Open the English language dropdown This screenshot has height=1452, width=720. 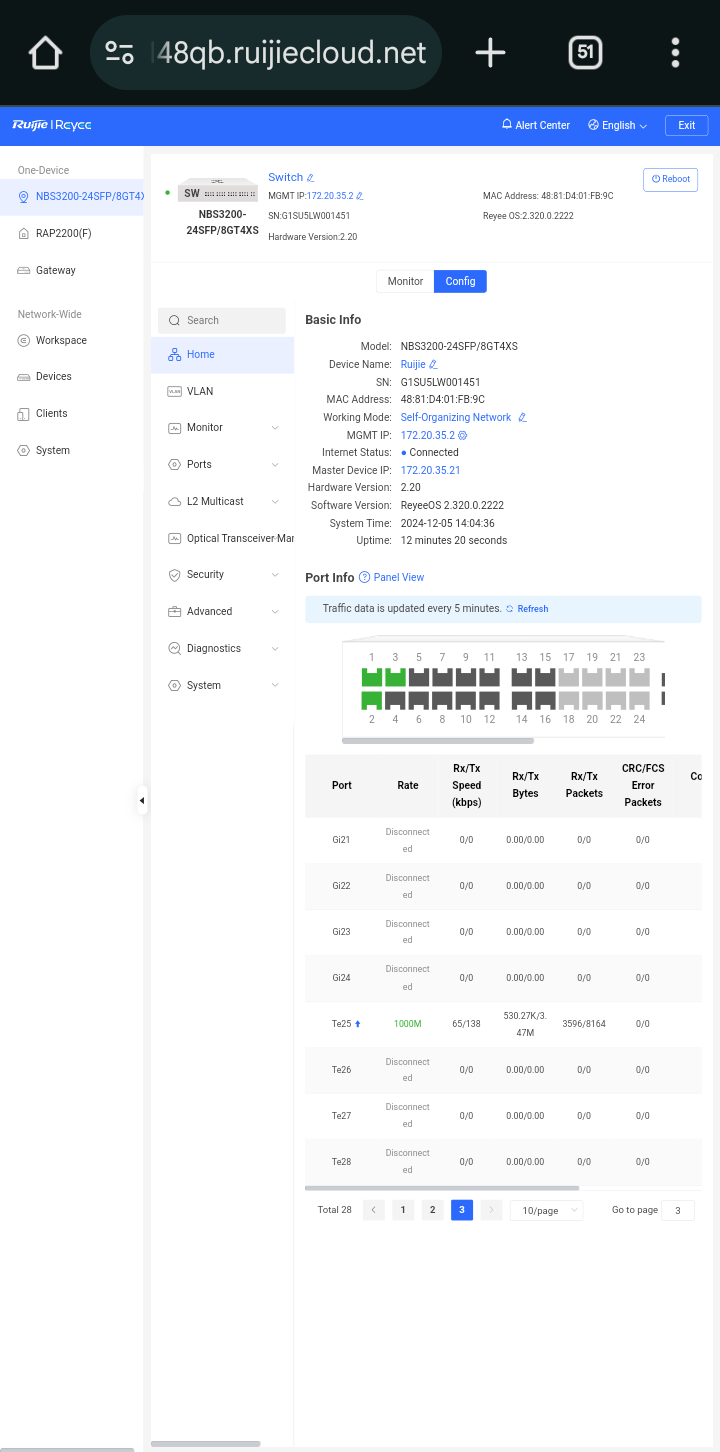click(618, 125)
